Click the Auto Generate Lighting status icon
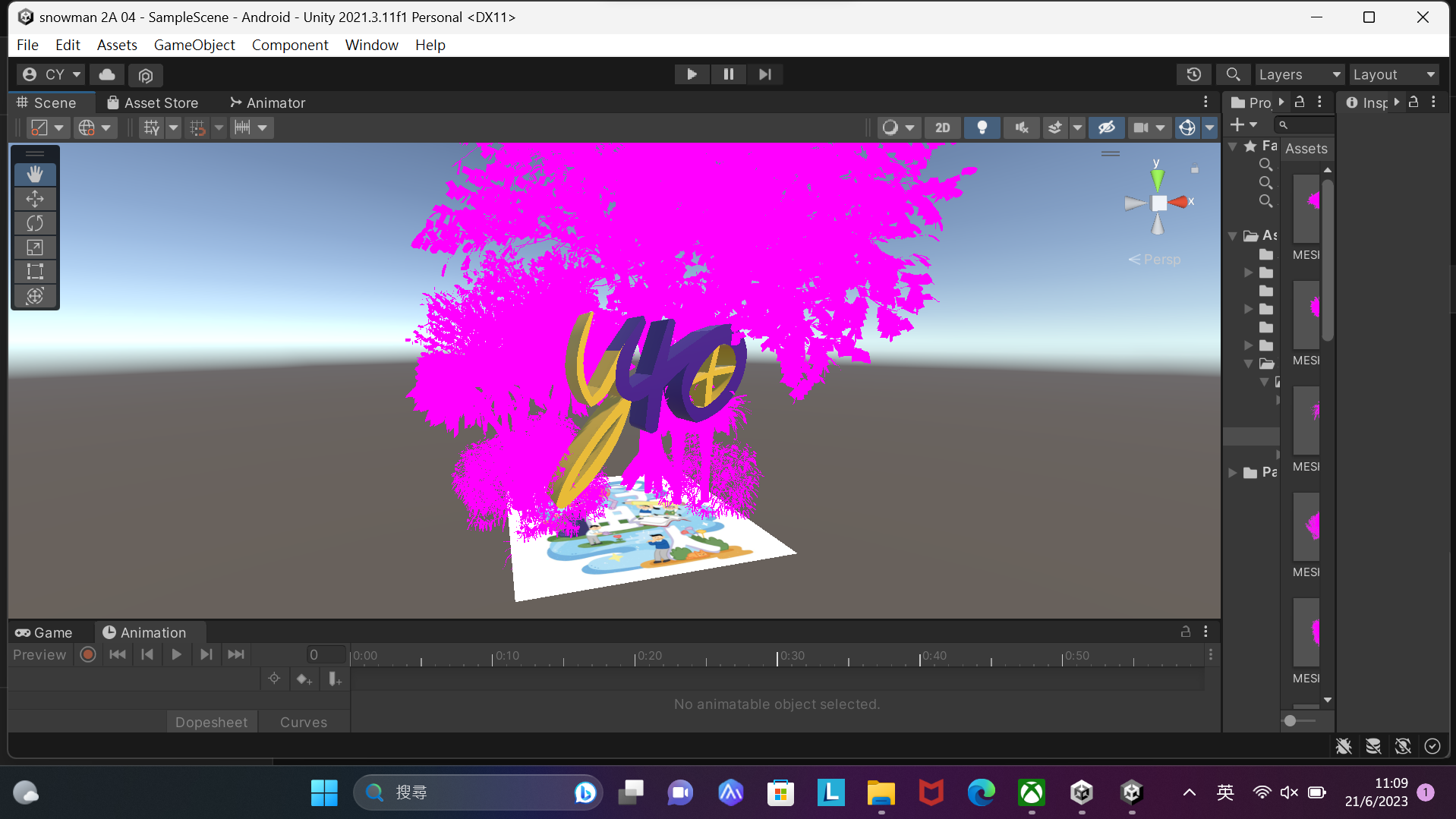 (x=1403, y=746)
